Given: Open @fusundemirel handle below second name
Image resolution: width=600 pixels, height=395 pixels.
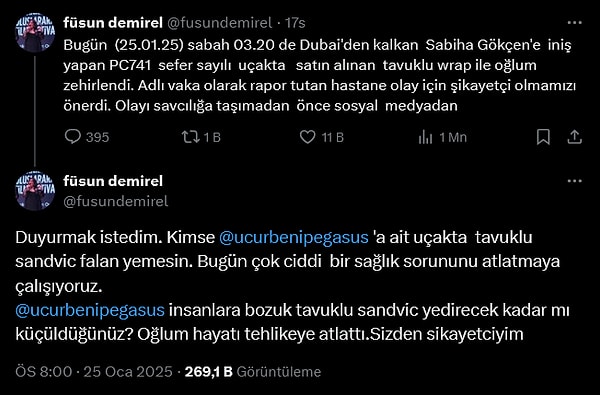Looking at the screenshot, I should [x=116, y=201].
